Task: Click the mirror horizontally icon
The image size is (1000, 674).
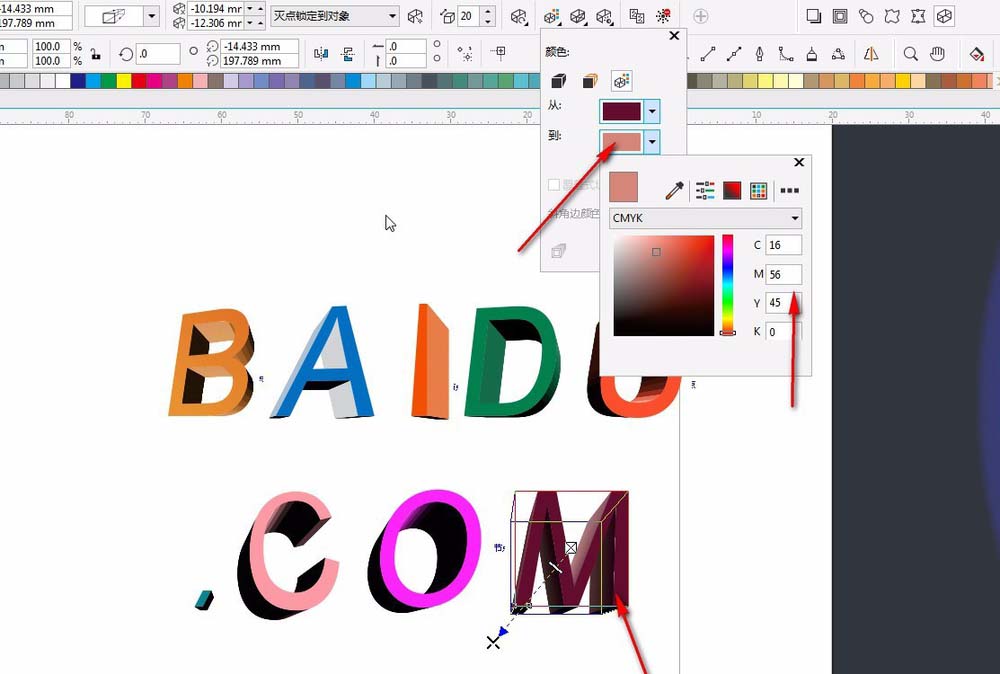Action: 321,54
